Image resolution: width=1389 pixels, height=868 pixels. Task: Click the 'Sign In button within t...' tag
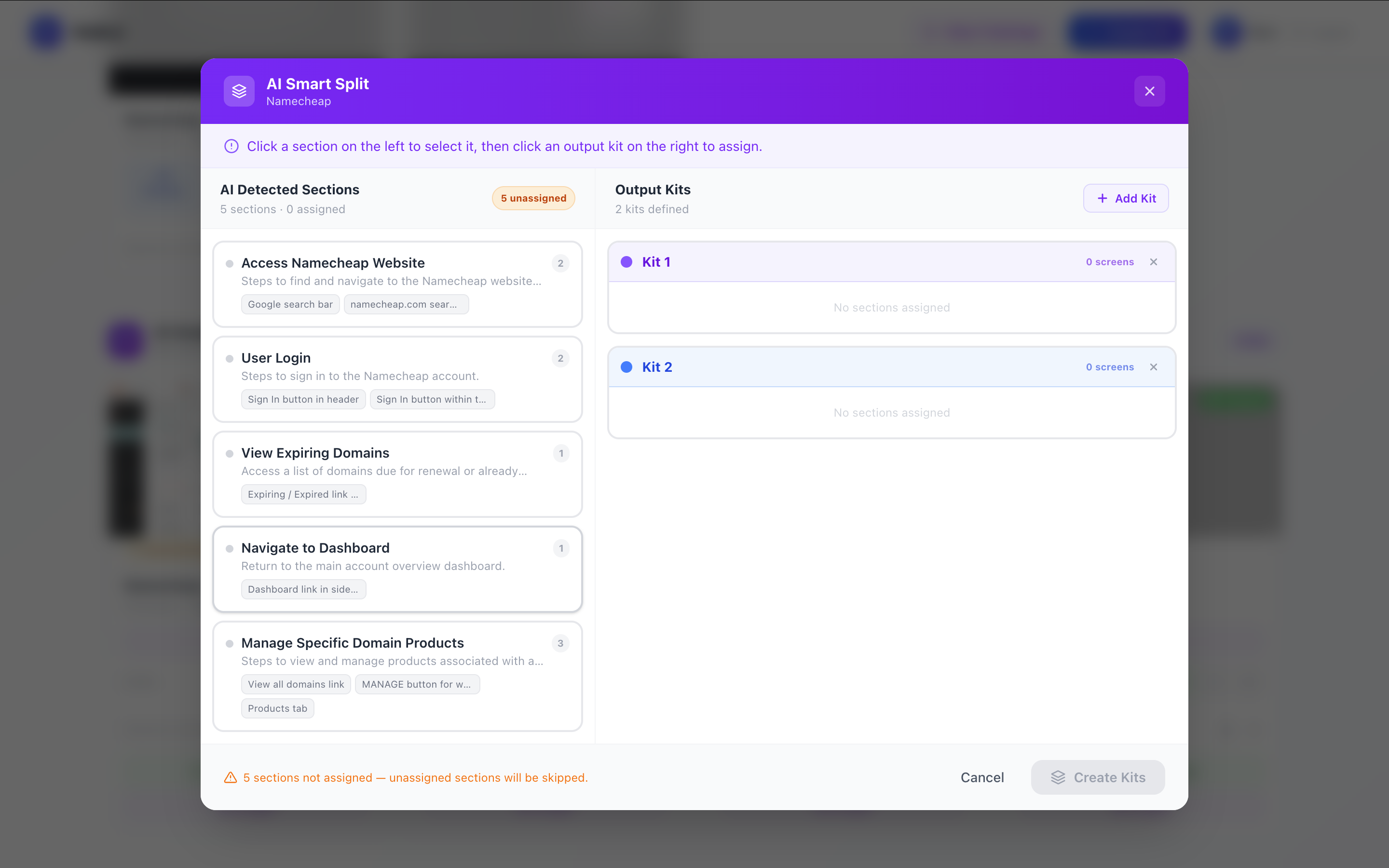tap(432, 399)
